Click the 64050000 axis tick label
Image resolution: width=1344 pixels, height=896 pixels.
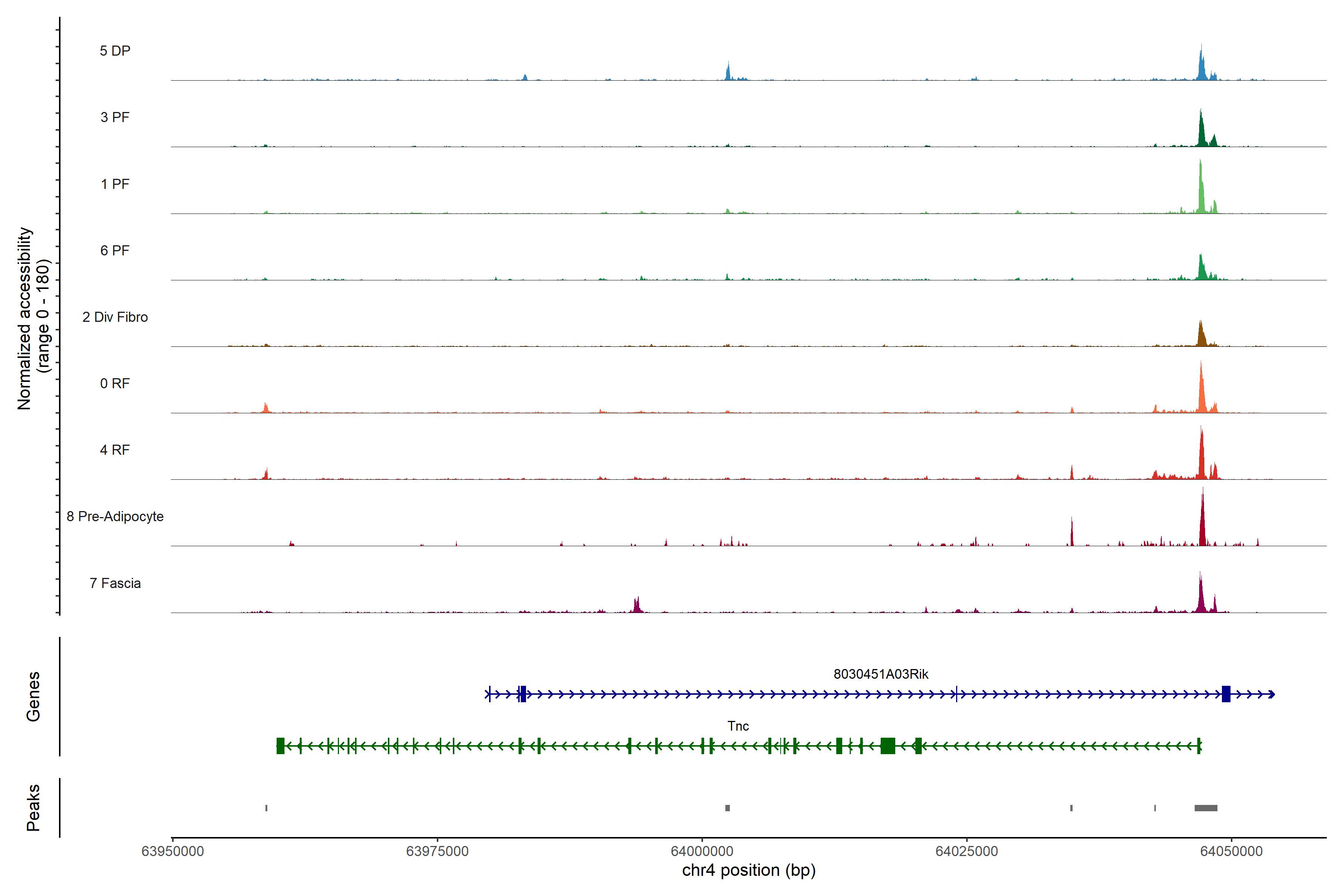[x=1231, y=851]
